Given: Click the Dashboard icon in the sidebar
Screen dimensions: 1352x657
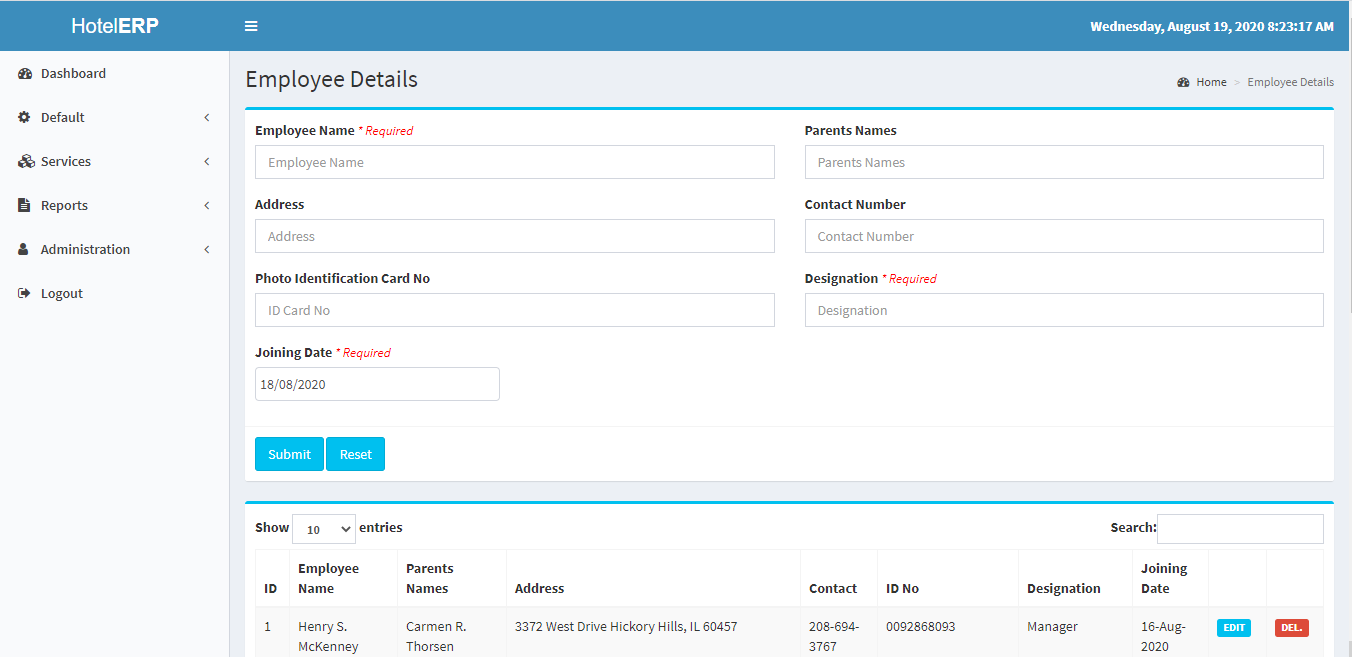Looking at the screenshot, I should pos(24,73).
